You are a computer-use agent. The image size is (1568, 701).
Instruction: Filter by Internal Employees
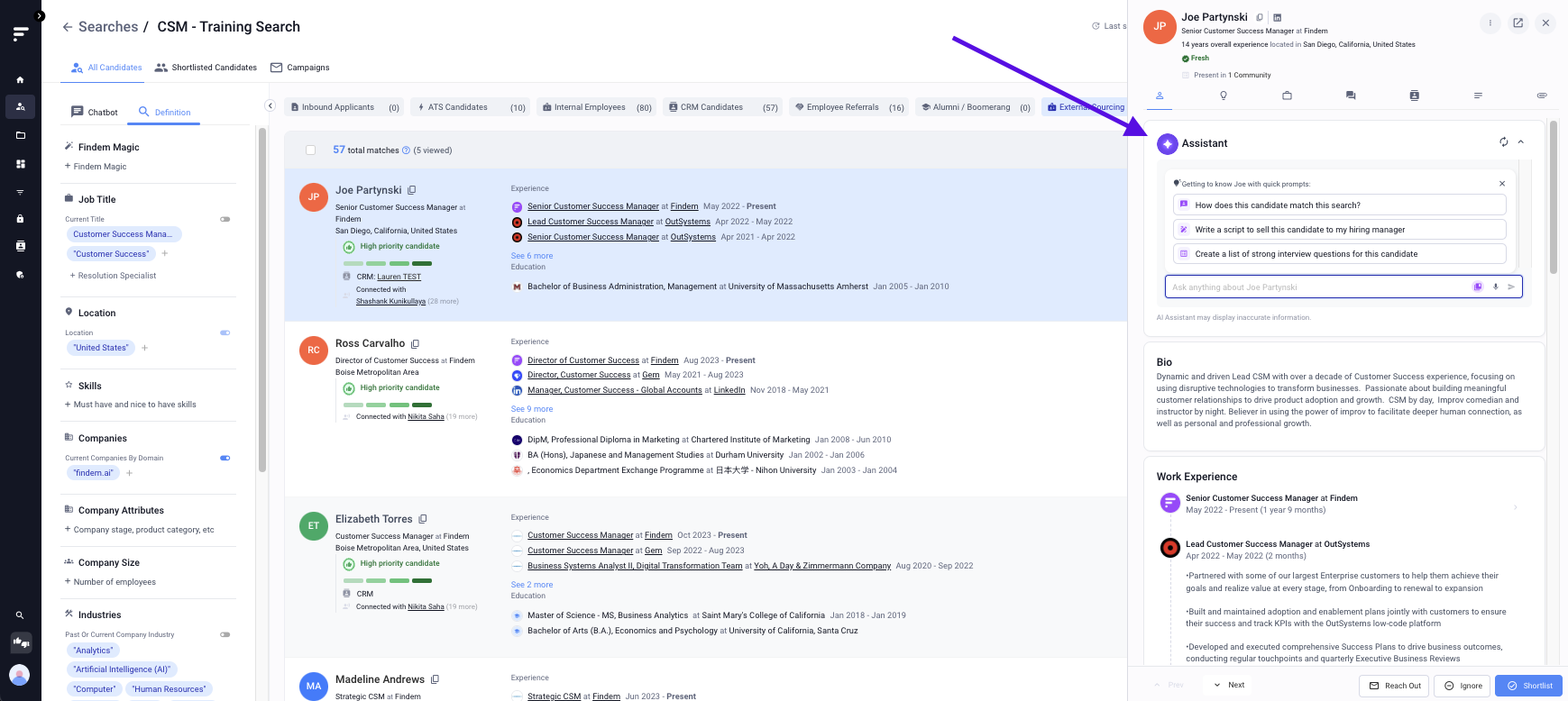point(596,107)
